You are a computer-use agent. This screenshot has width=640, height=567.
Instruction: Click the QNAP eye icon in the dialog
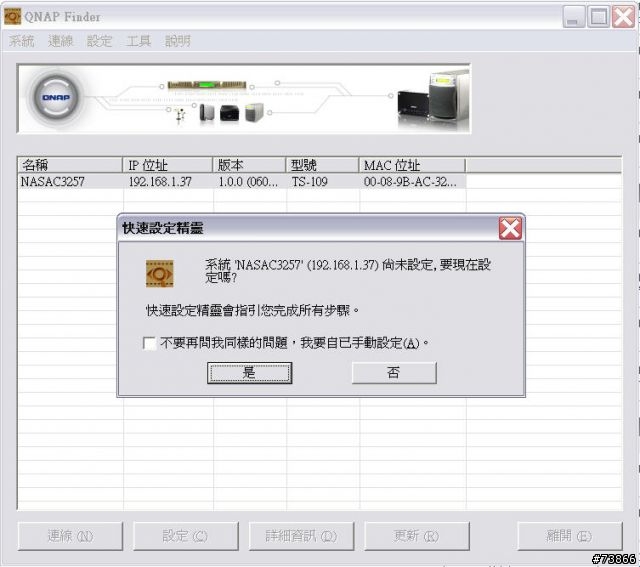click(x=160, y=273)
